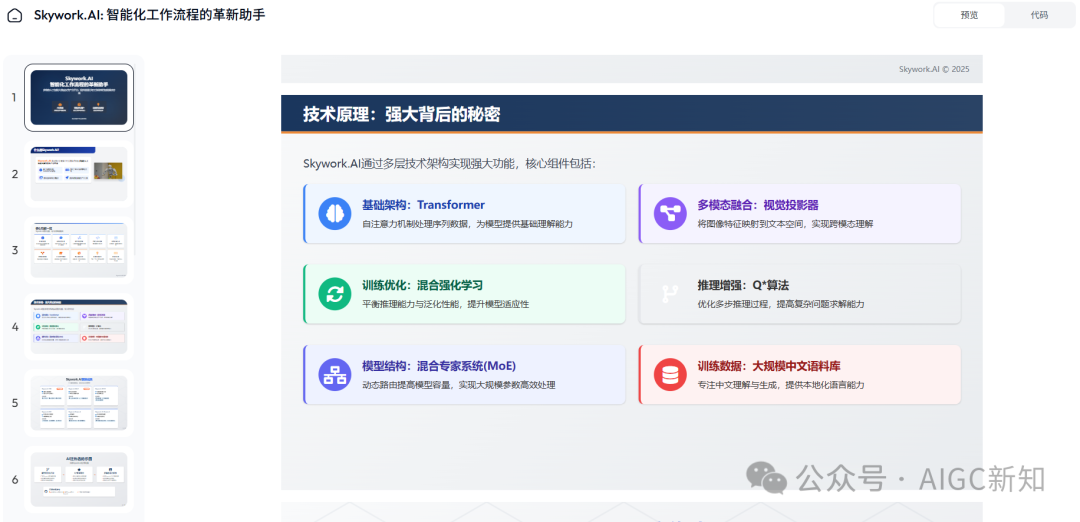
Task: Click description 专注中文理解与生成
Action: click(780, 385)
